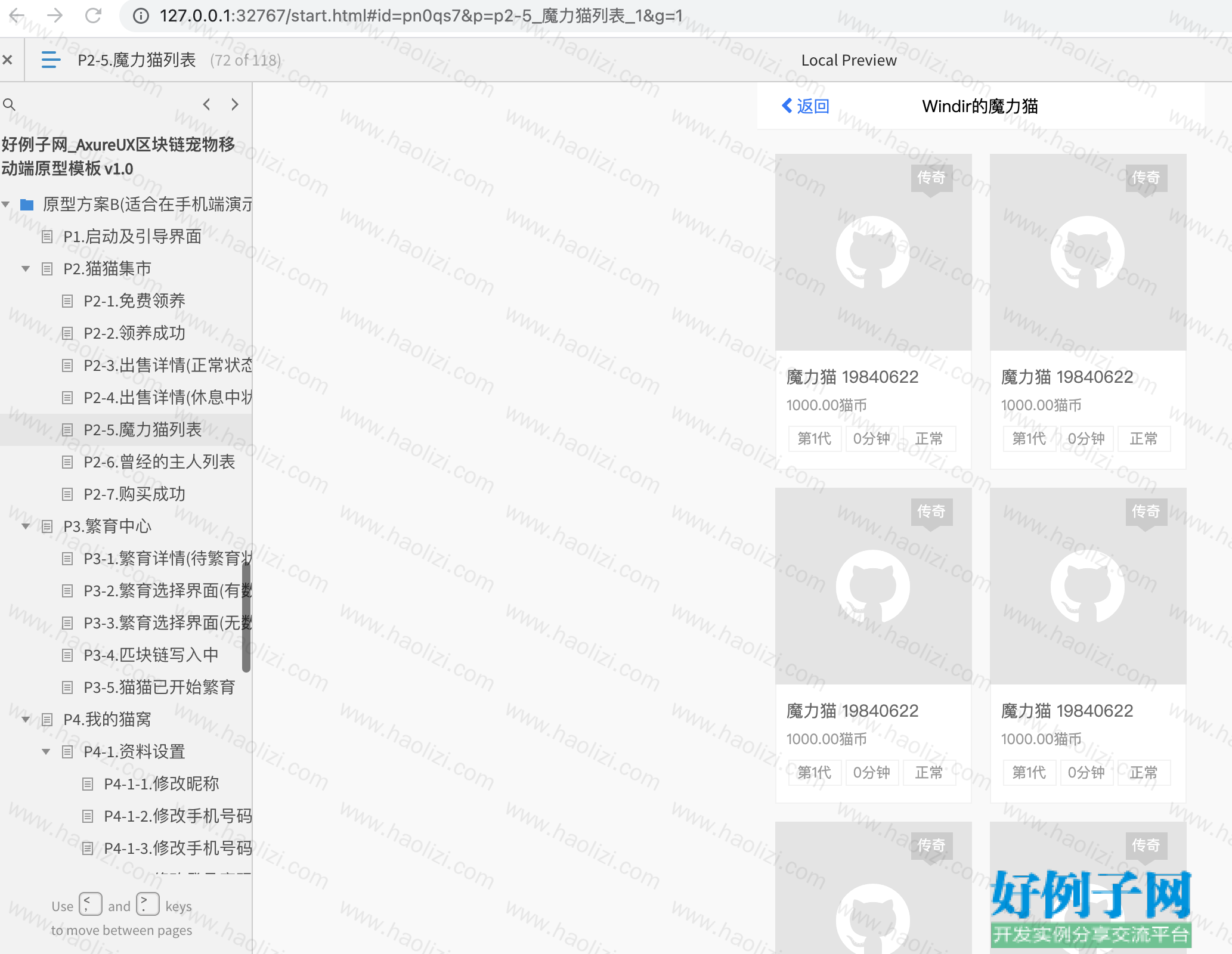
Task: Open page P3-4.区块链写入中
Action: (x=151, y=655)
